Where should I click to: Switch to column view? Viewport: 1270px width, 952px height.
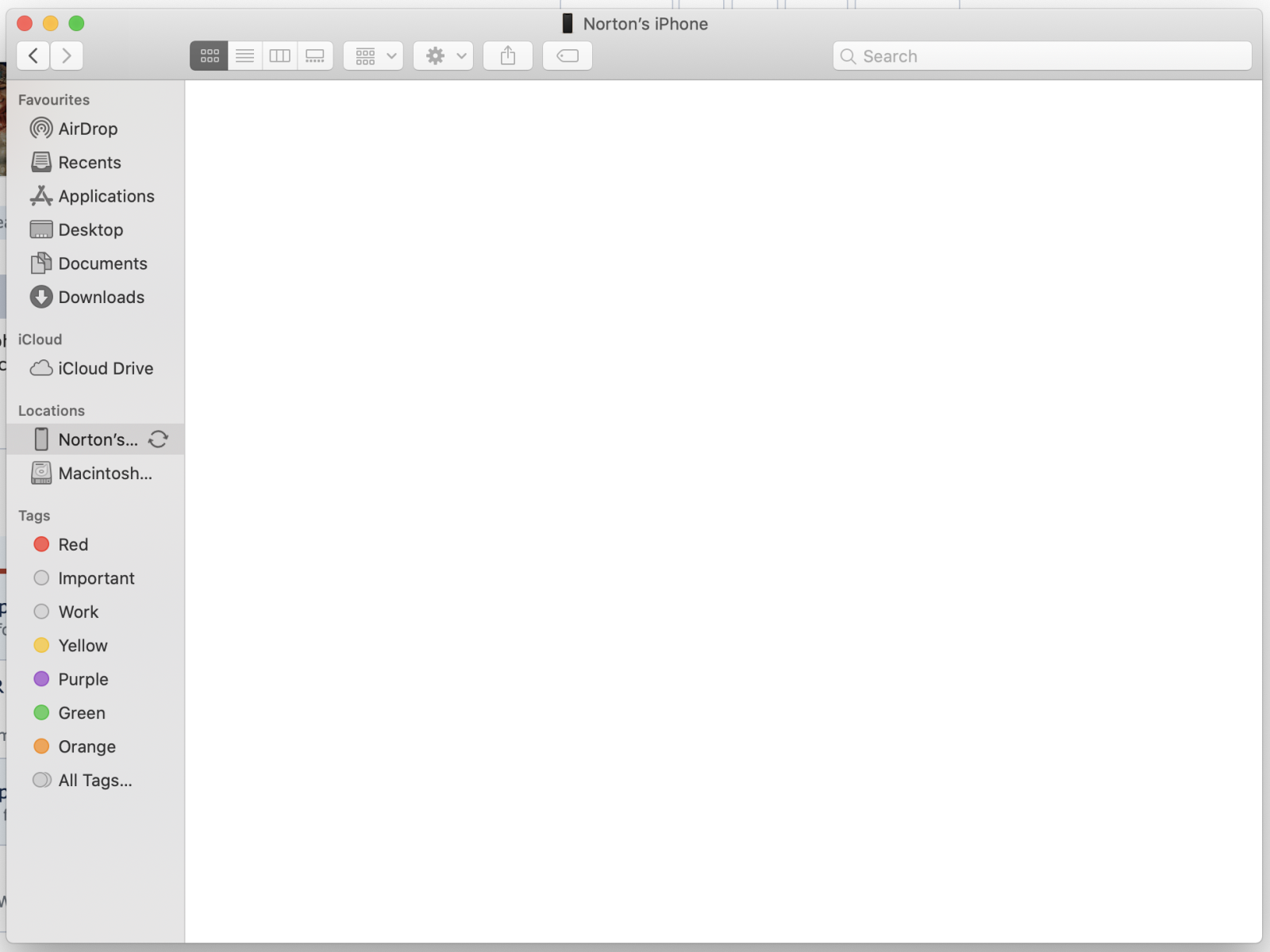pyautogui.click(x=280, y=56)
